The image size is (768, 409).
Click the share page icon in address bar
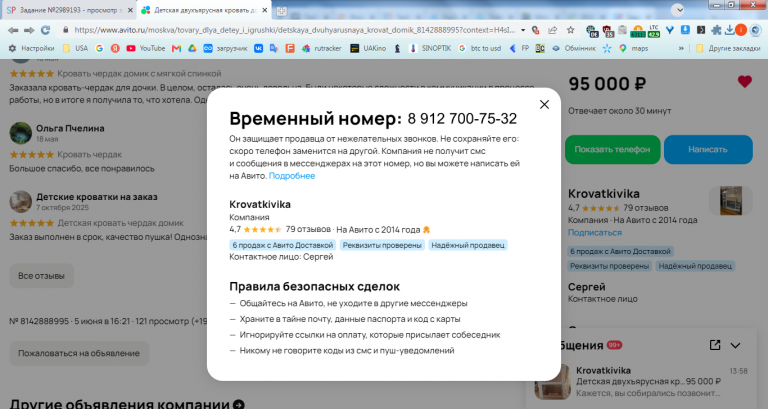click(x=552, y=30)
